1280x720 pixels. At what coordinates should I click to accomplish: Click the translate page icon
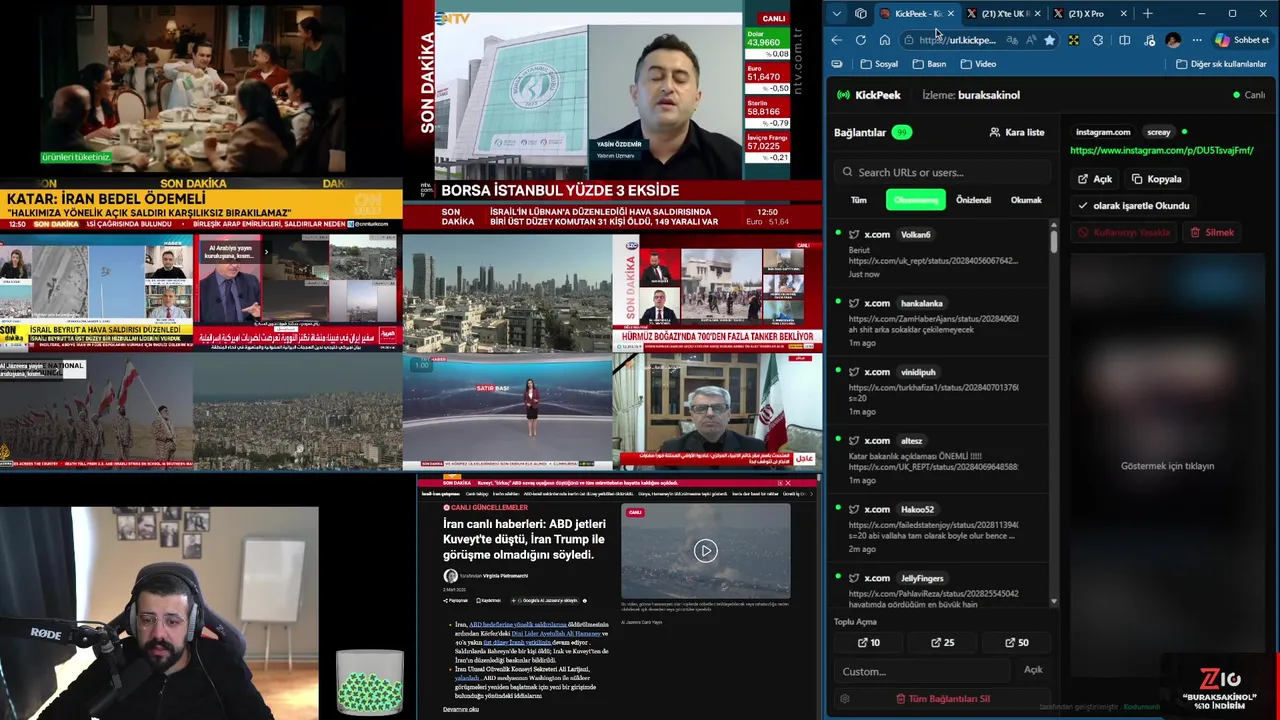(1013, 40)
